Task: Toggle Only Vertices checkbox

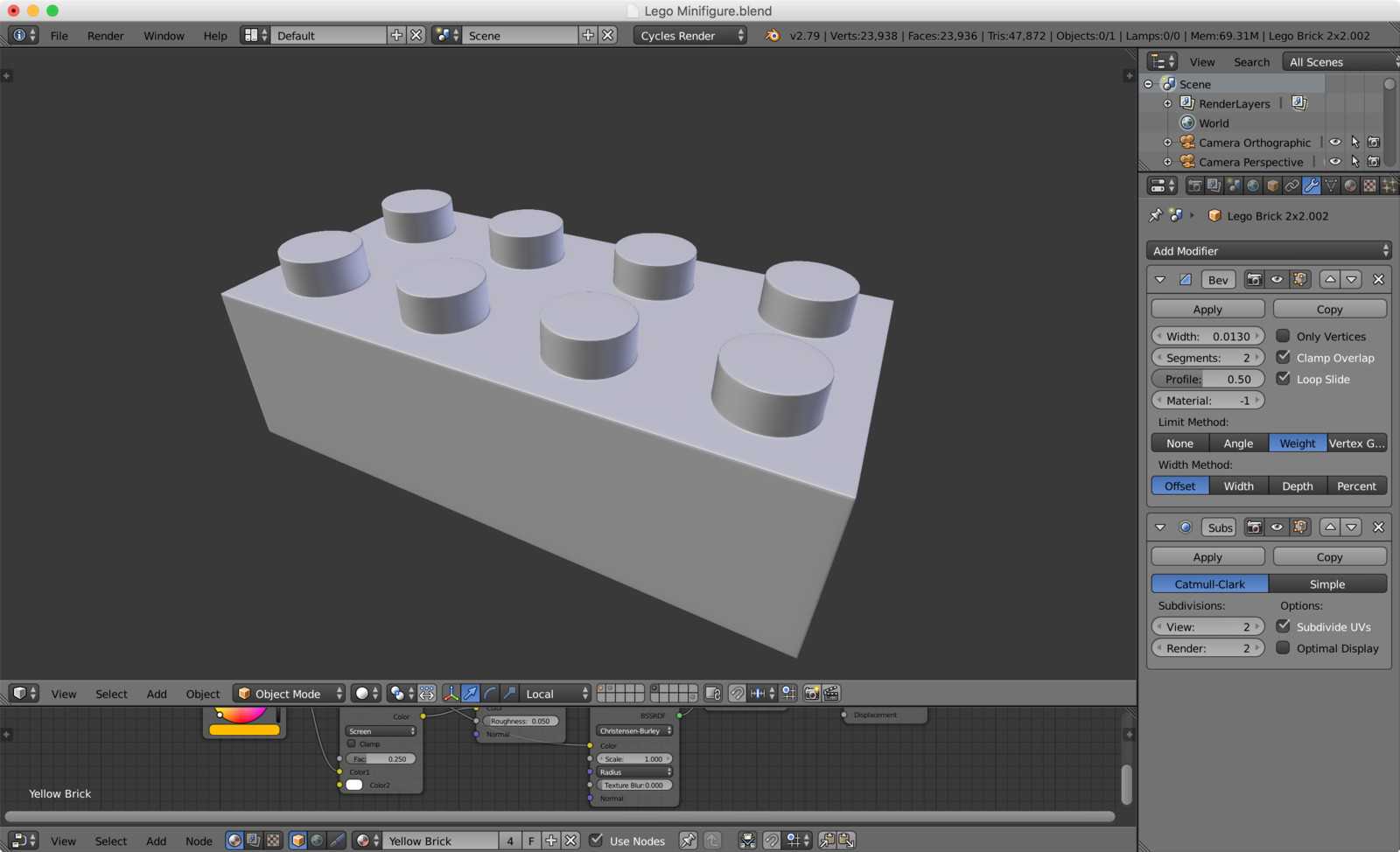Action: pos(1283,336)
